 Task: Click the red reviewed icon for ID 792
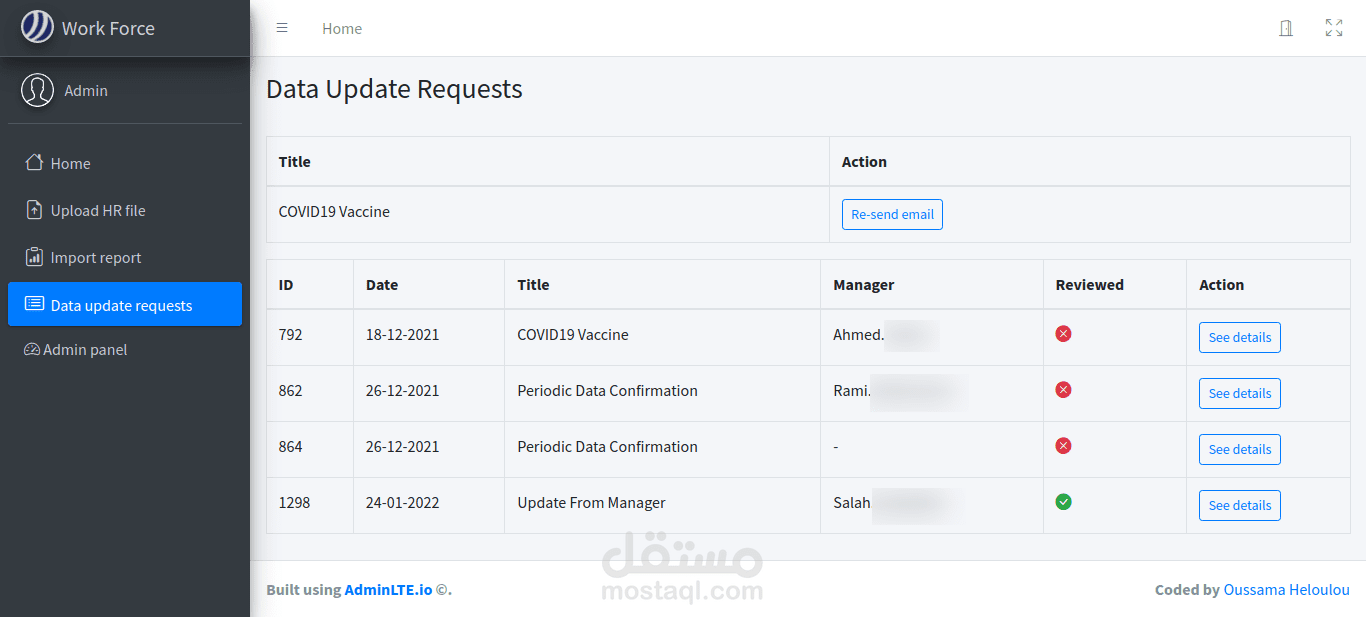tap(1064, 334)
